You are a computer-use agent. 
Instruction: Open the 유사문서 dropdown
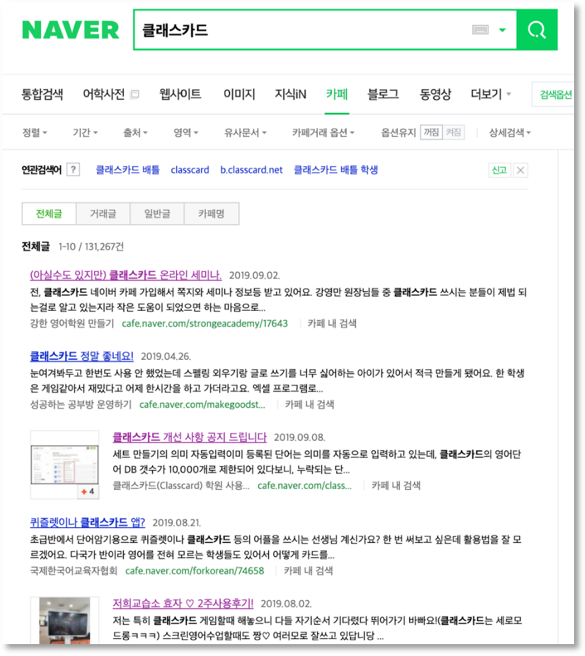245,133
